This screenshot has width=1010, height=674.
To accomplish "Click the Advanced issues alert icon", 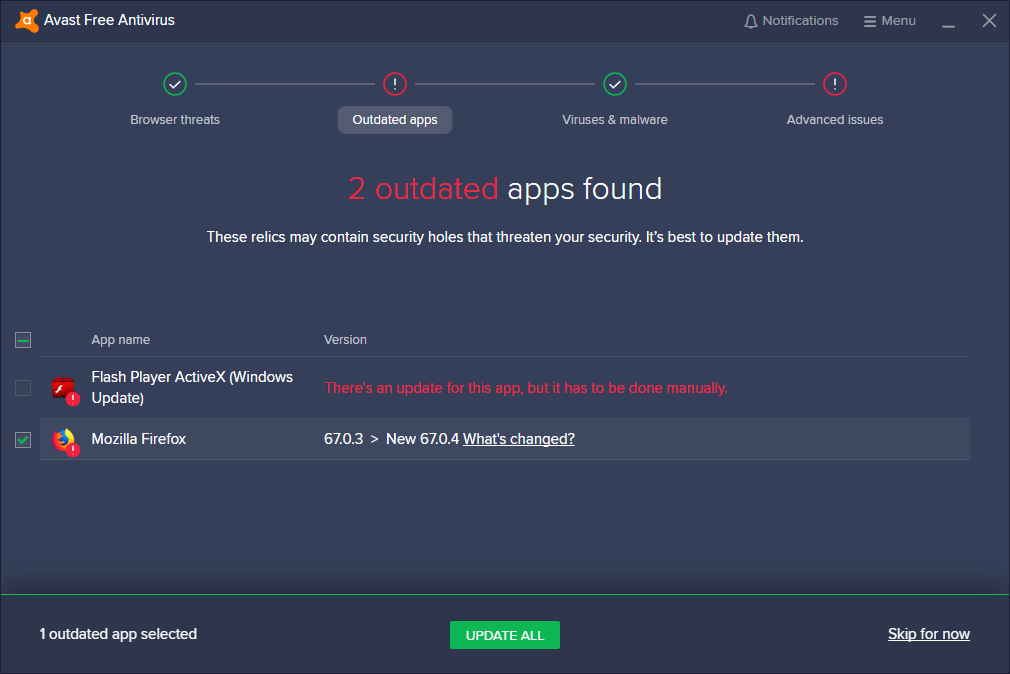I will pos(835,84).
